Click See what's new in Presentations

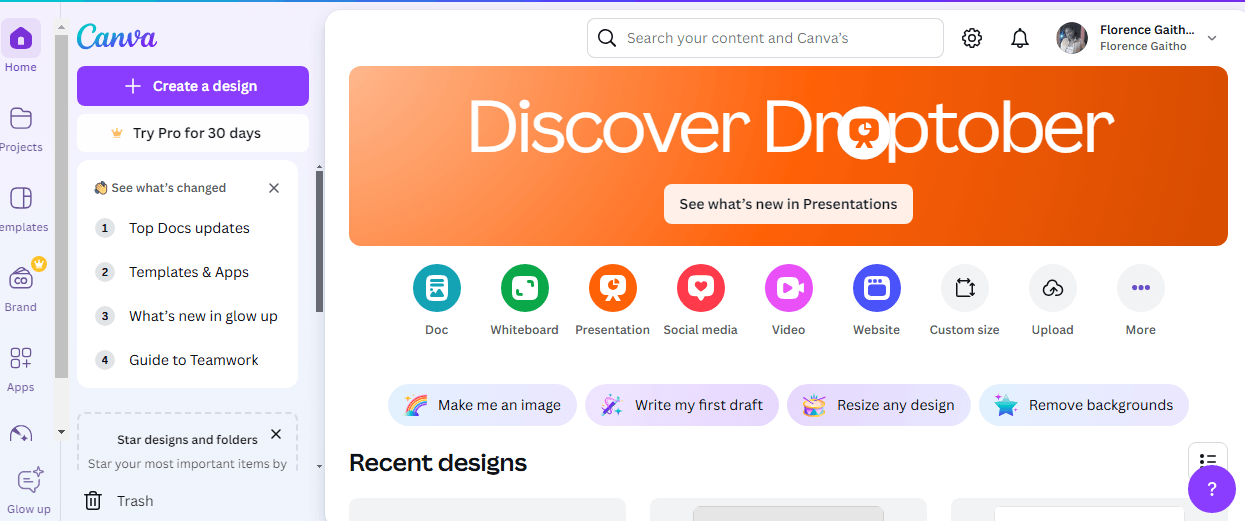tap(788, 204)
